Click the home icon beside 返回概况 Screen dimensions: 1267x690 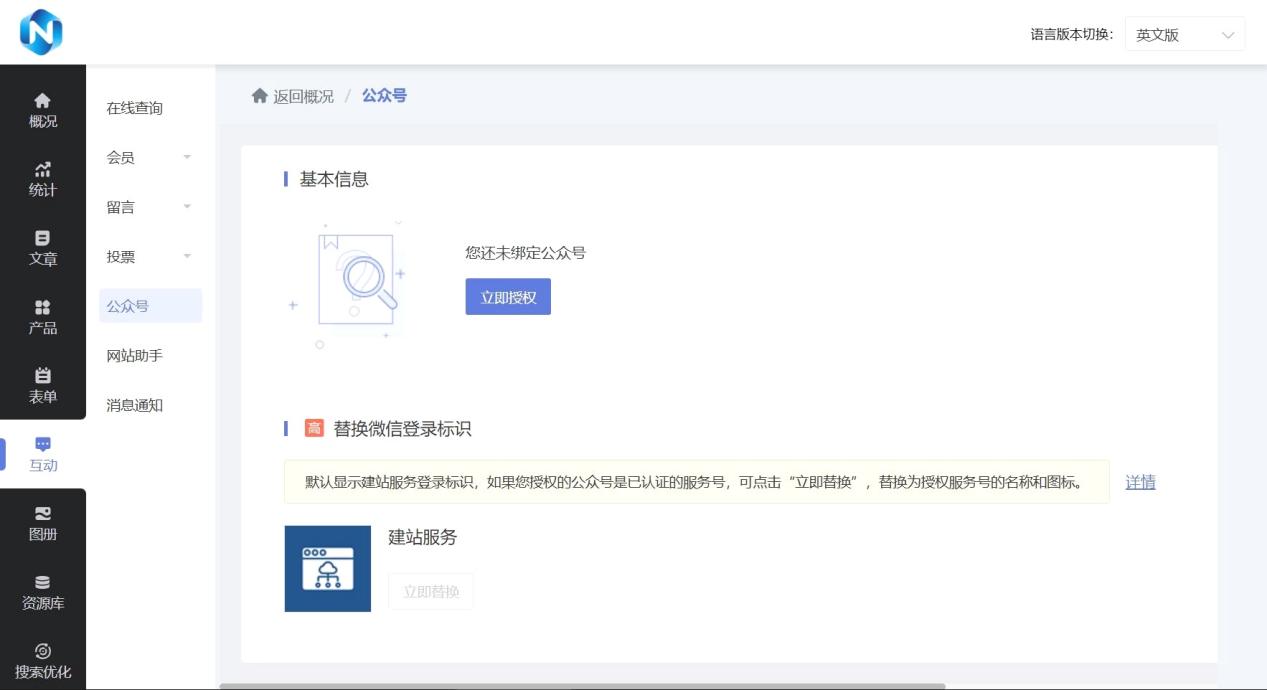pyautogui.click(x=260, y=96)
